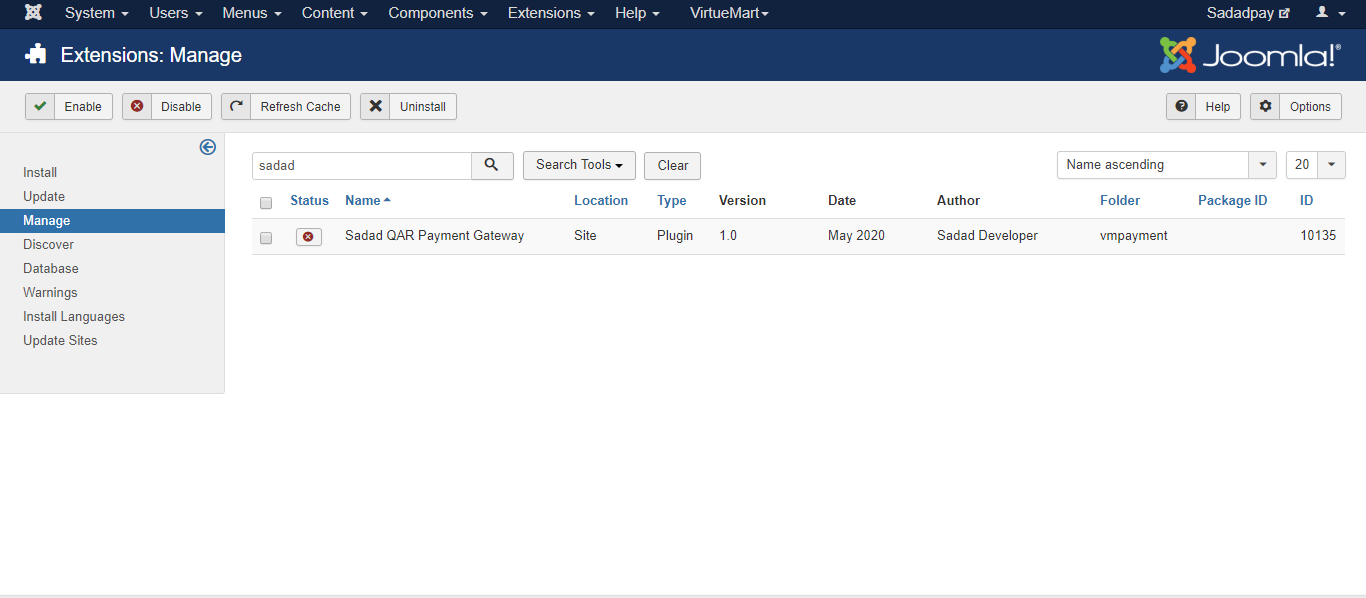Open the user account icon menu
Viewport: 1366px width, 598px height.
click(x=1330, y=13)
